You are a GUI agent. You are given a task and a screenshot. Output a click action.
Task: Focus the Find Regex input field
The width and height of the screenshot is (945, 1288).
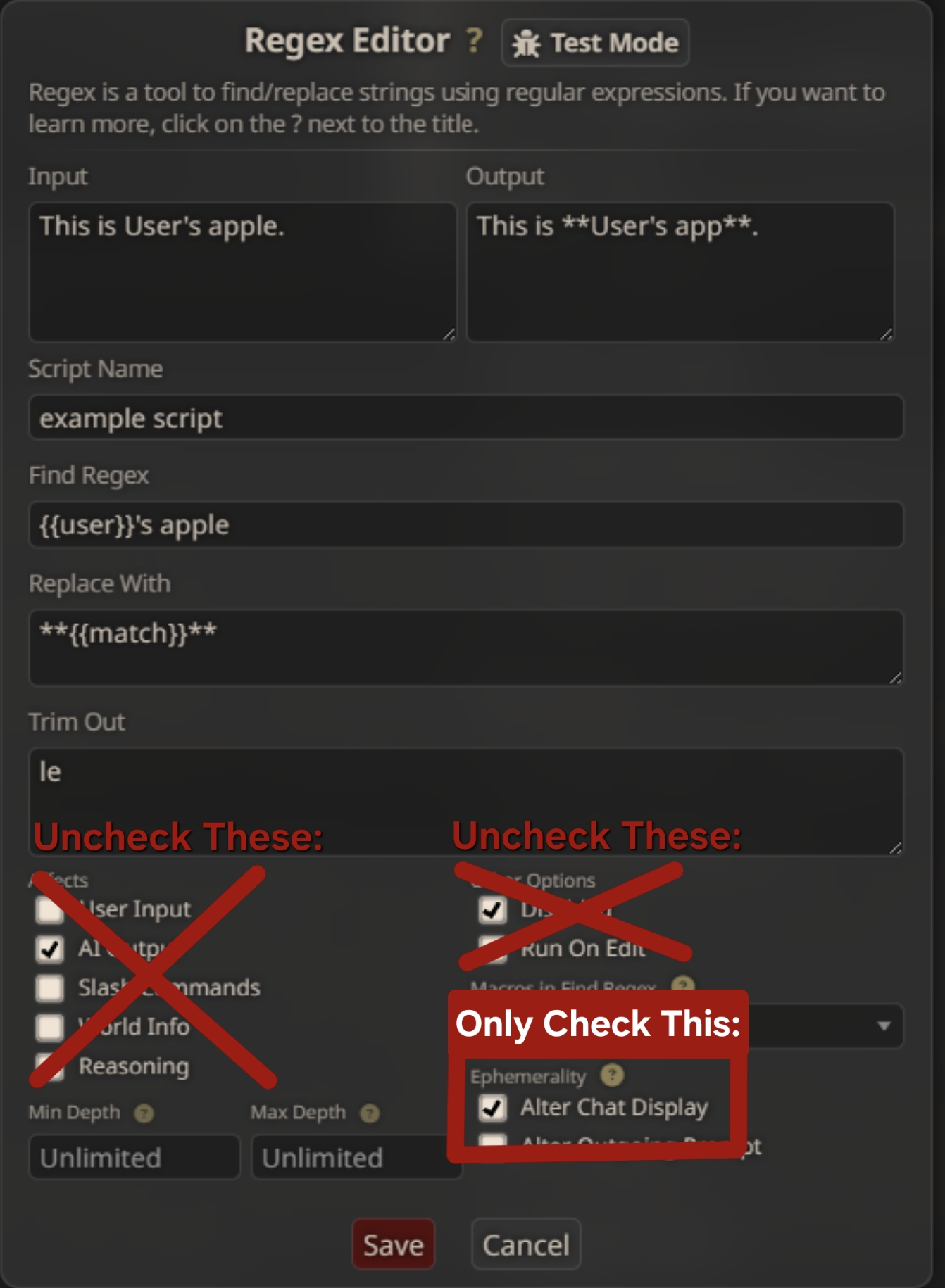tap(466, 524)
